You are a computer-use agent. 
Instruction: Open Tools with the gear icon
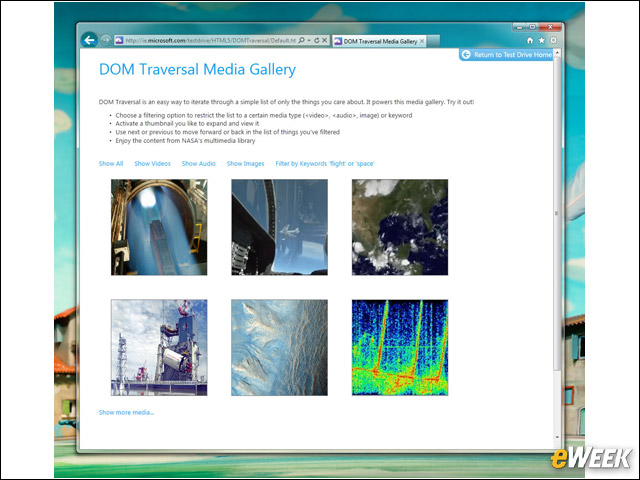point(553,40)
